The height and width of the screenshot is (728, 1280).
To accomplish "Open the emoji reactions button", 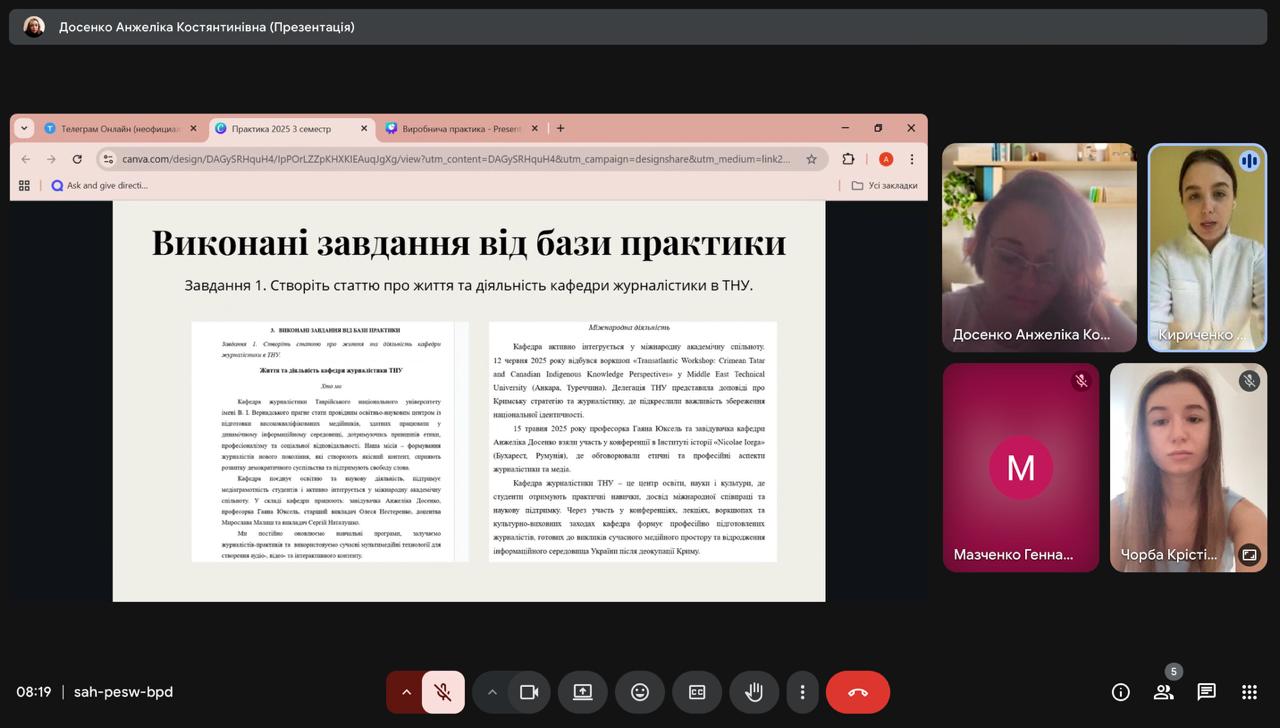I will 640,692.
